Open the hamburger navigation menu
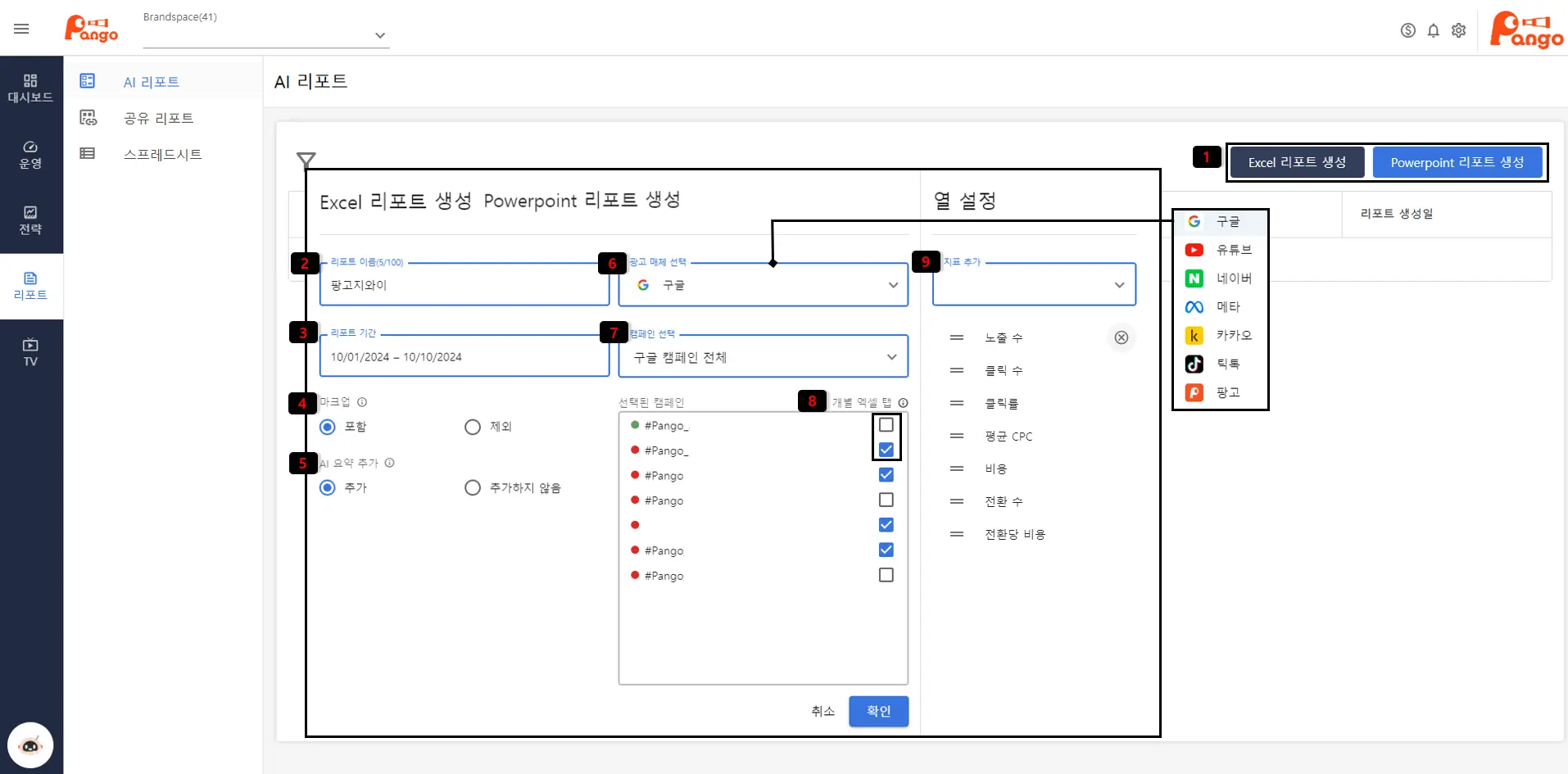This screenshot has width=1568, height=774. pos(21,29)
